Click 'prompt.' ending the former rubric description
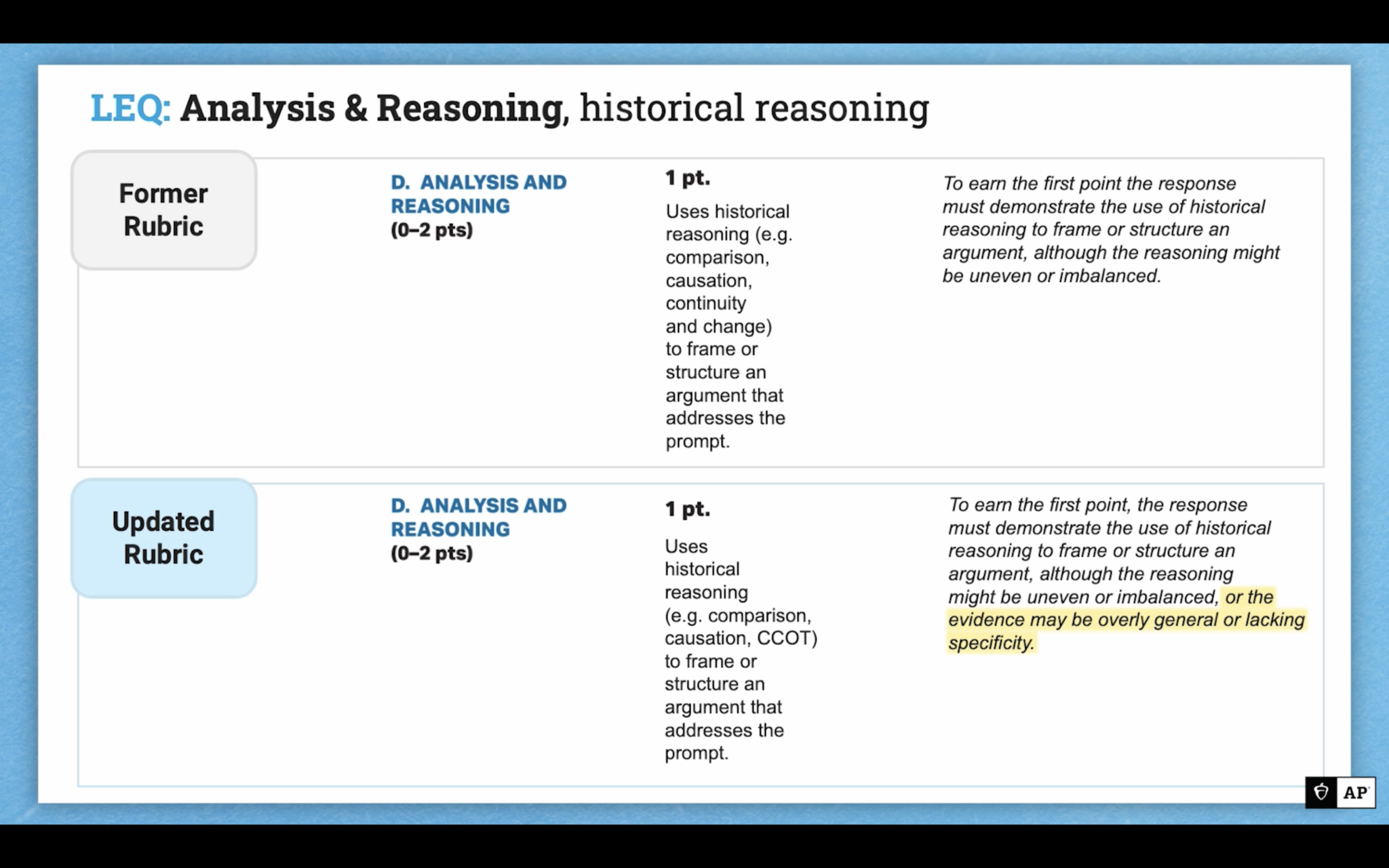The height and width of the screenshot is (868, 1389). [x=697, y=441]
